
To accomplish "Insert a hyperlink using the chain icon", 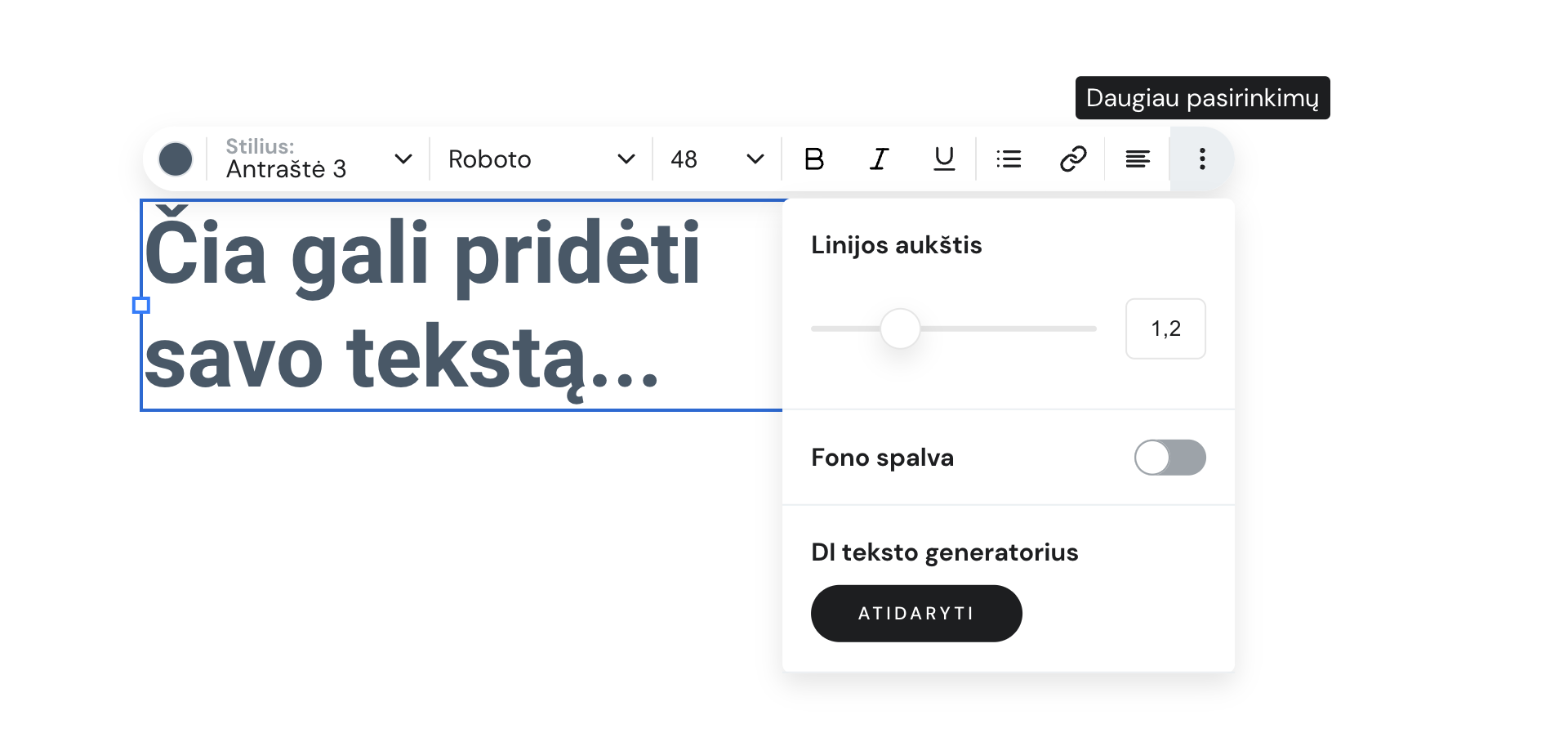I will pos(1073,159).
